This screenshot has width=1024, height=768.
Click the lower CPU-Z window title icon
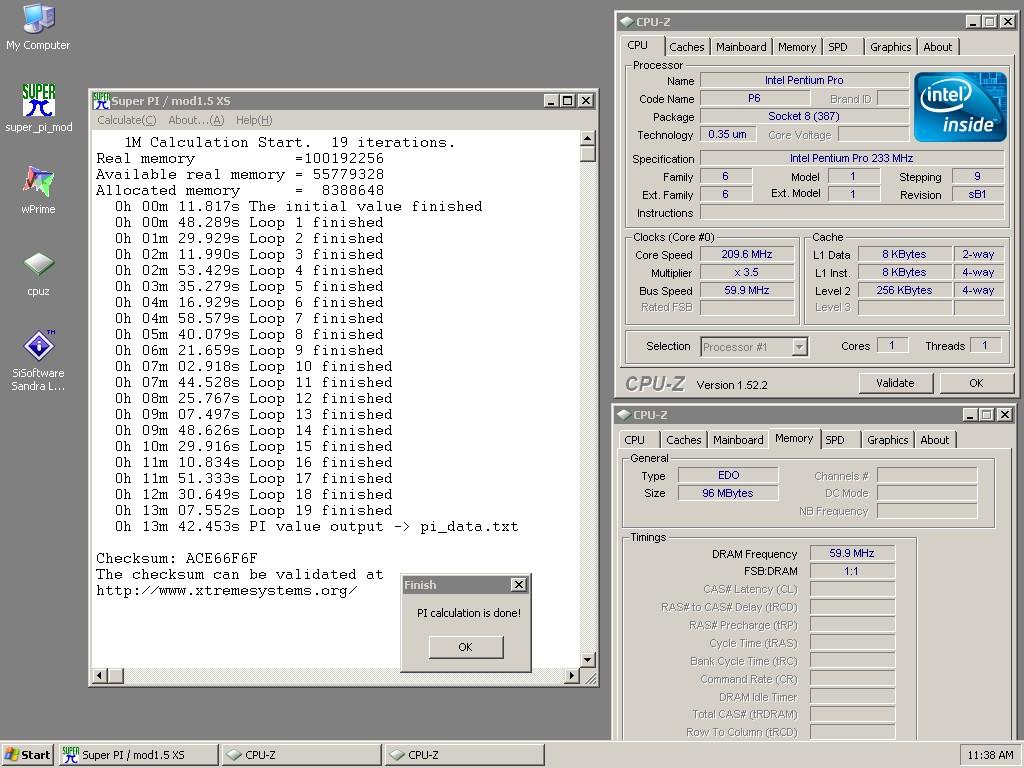point(624,415)
